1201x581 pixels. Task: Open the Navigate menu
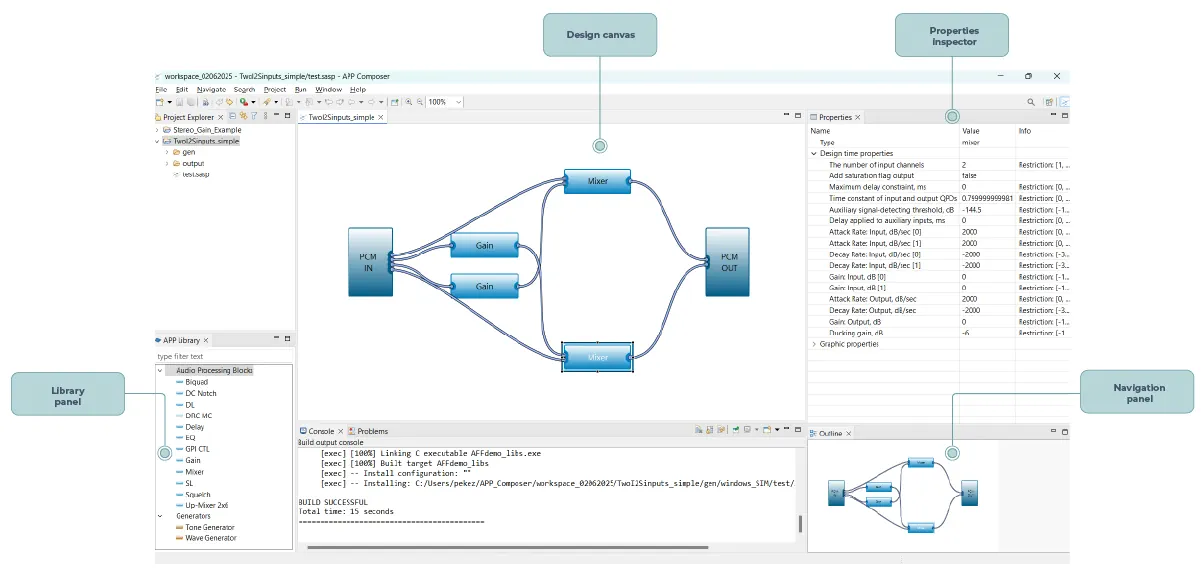pos(211,89)
